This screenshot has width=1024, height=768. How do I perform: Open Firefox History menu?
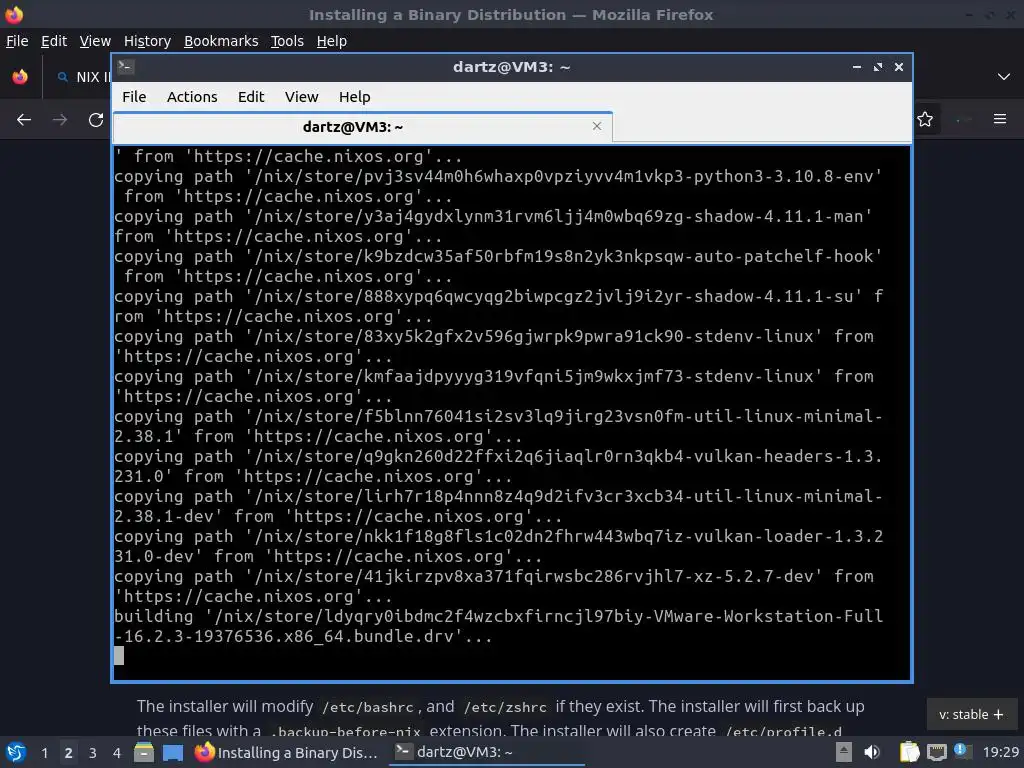[147, 41]
